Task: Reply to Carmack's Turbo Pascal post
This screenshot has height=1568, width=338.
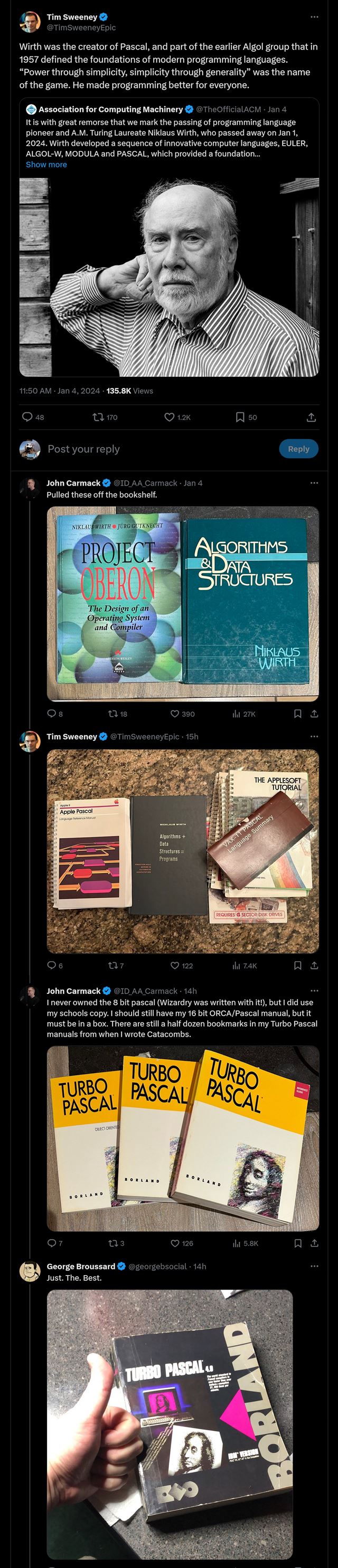Action: pyautogui.click(x=52, y=1243)
